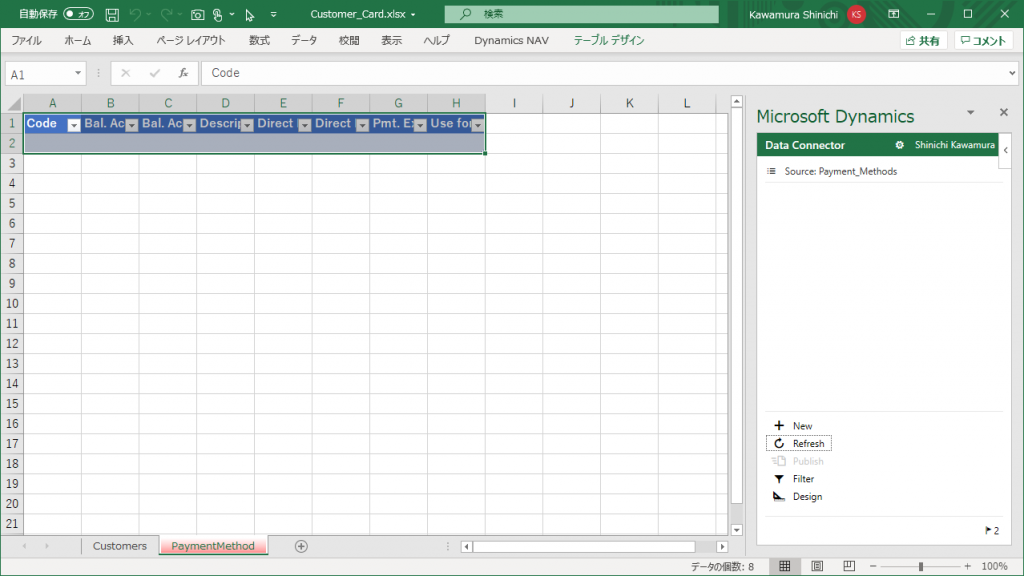Open the Use for column filter dropdown

477,125
